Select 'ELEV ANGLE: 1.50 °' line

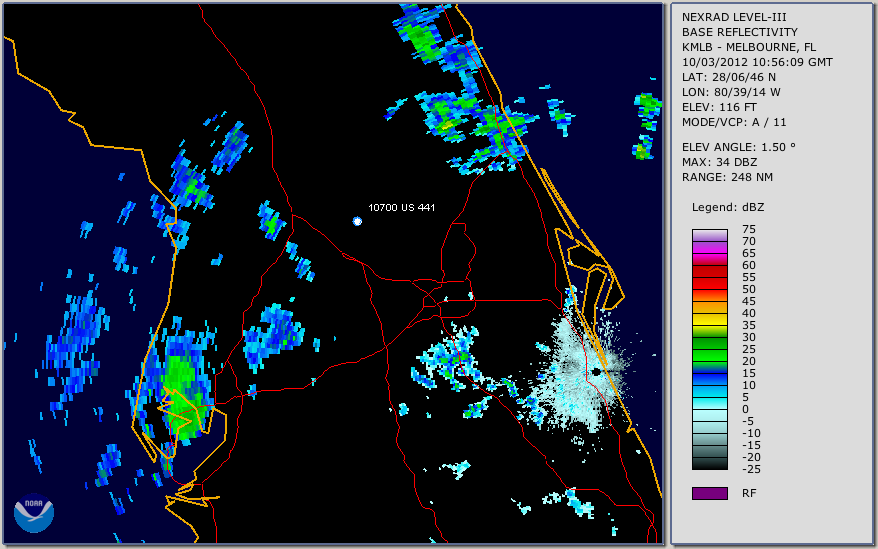click(739, 147)
